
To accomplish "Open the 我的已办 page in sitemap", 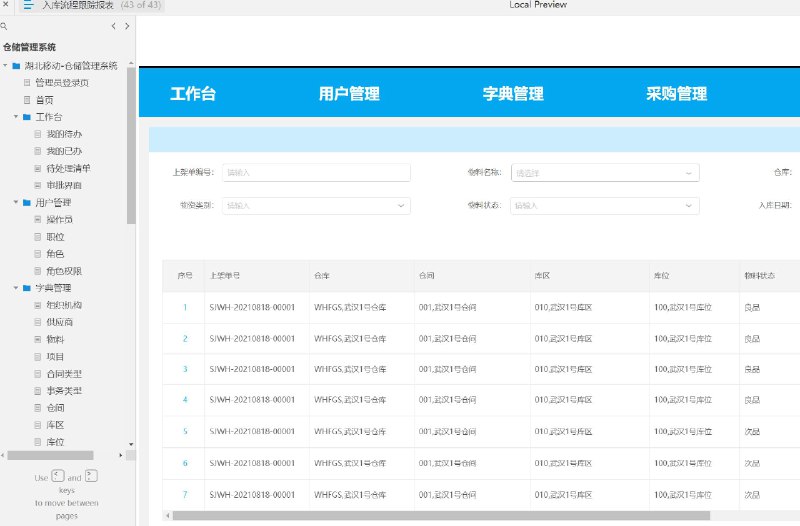I will pos(64,151).
